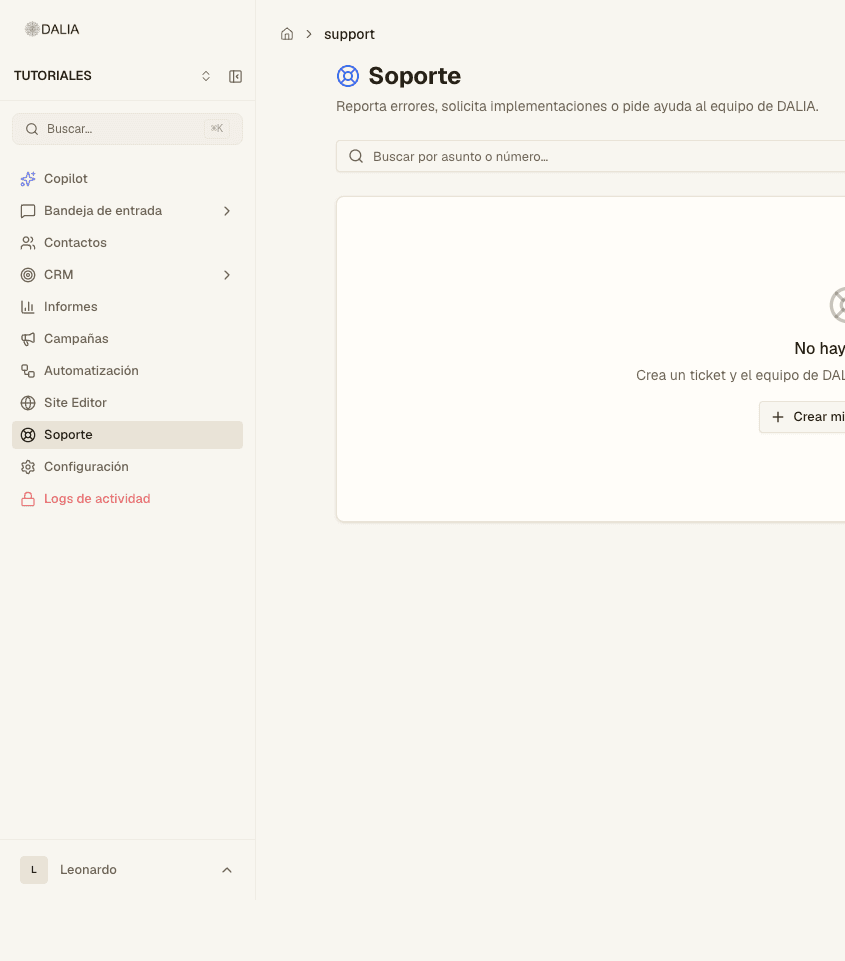
Task: Click the Campañas megaphone icon
Action: 28,339
